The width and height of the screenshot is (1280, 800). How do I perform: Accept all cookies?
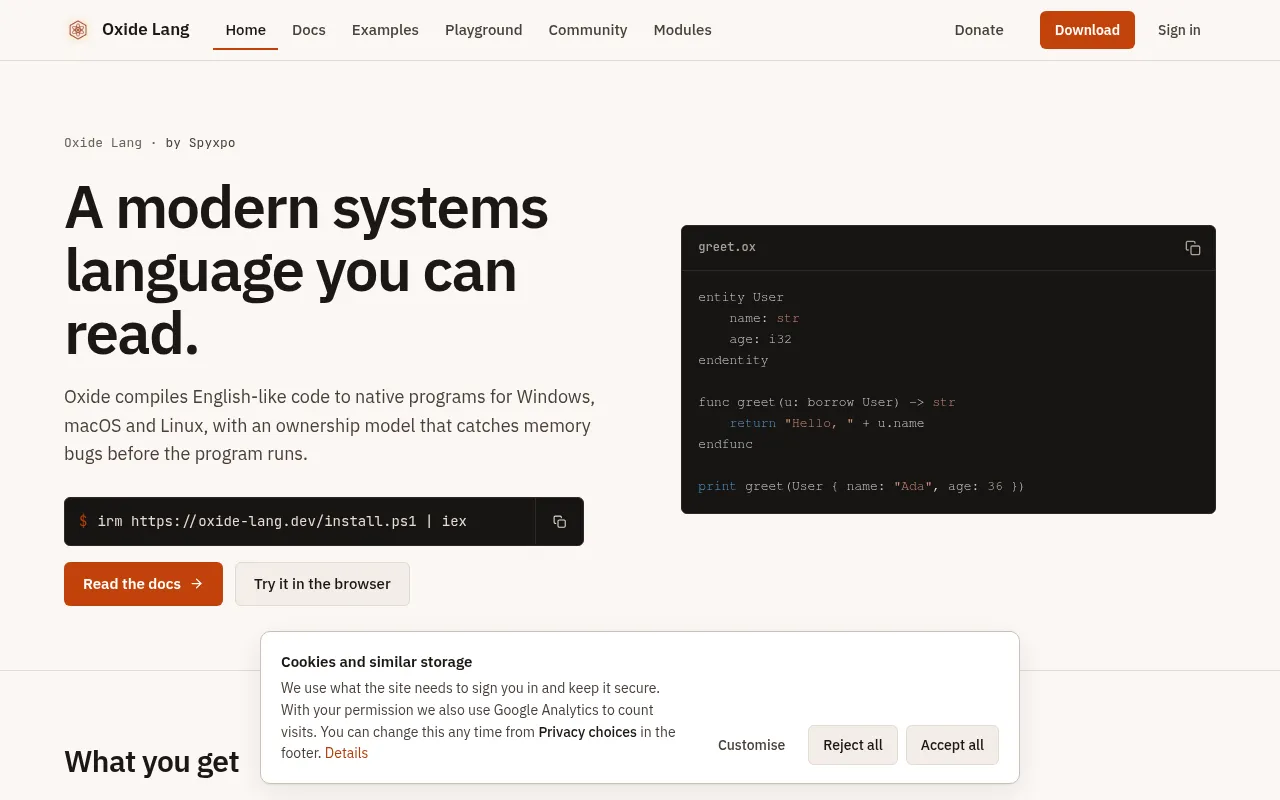point(952,745)
